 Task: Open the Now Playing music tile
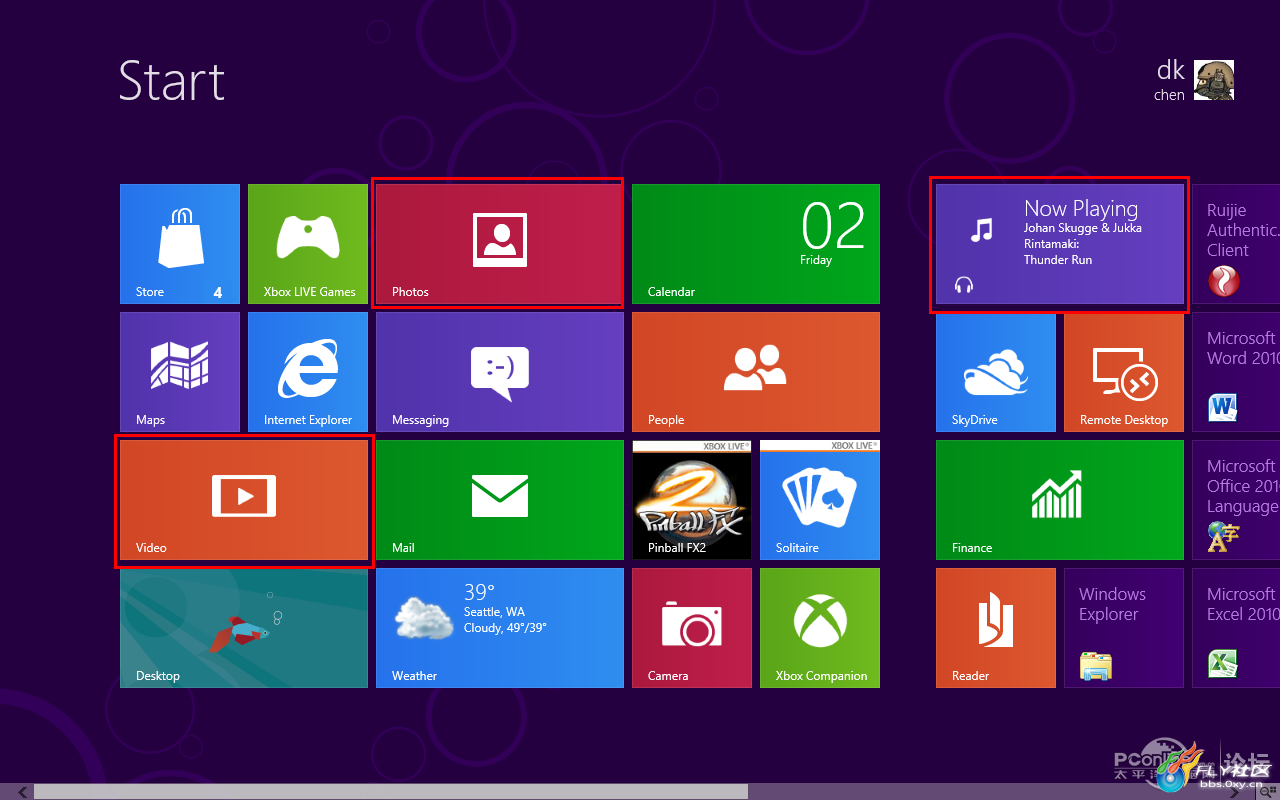click(1060, 244)
